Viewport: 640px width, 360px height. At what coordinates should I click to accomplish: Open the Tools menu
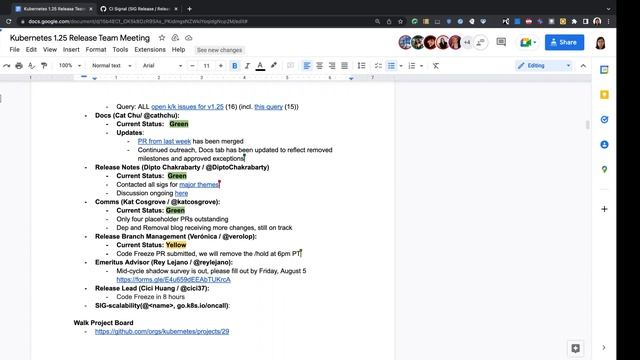click(x=120, y=50)
